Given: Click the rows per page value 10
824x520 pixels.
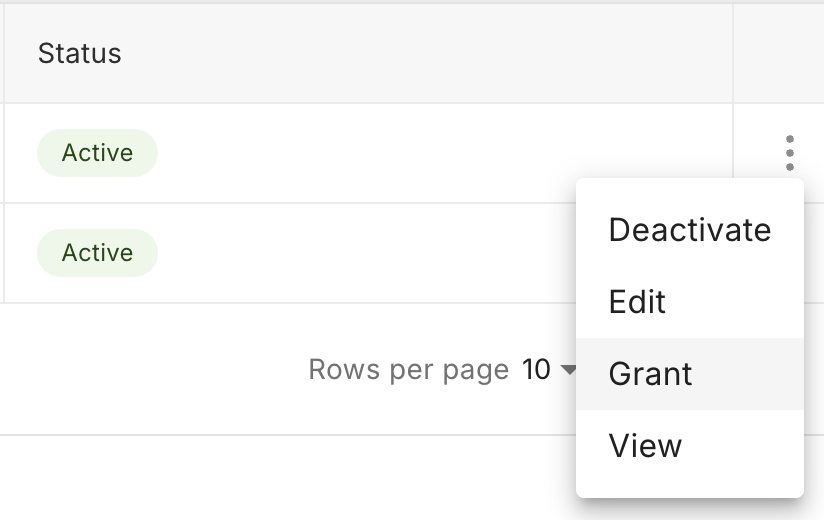Looking at the screenshot, I should click(537, 370).
